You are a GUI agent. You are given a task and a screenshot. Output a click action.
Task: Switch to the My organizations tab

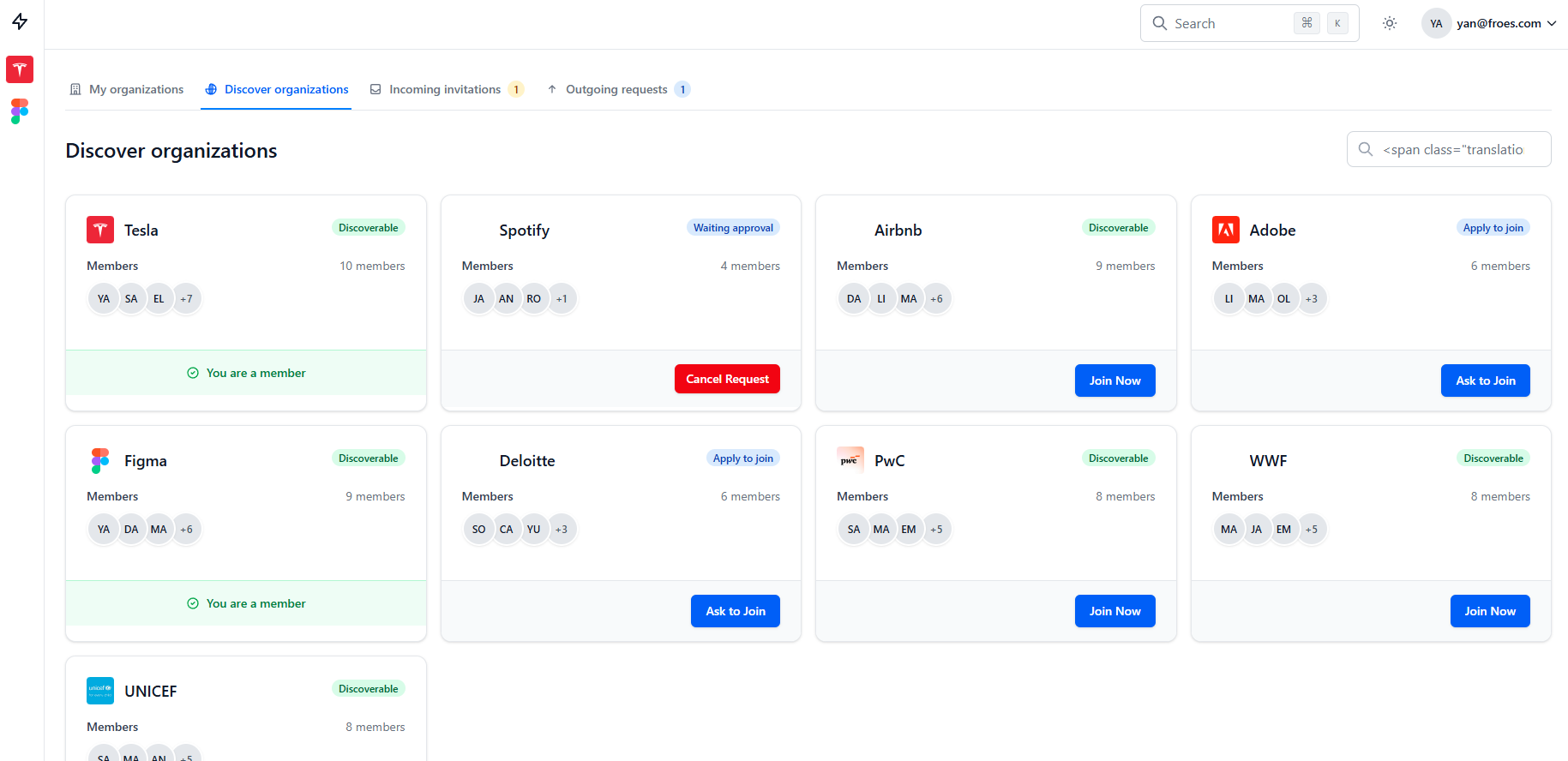click(x=126, y=89)
